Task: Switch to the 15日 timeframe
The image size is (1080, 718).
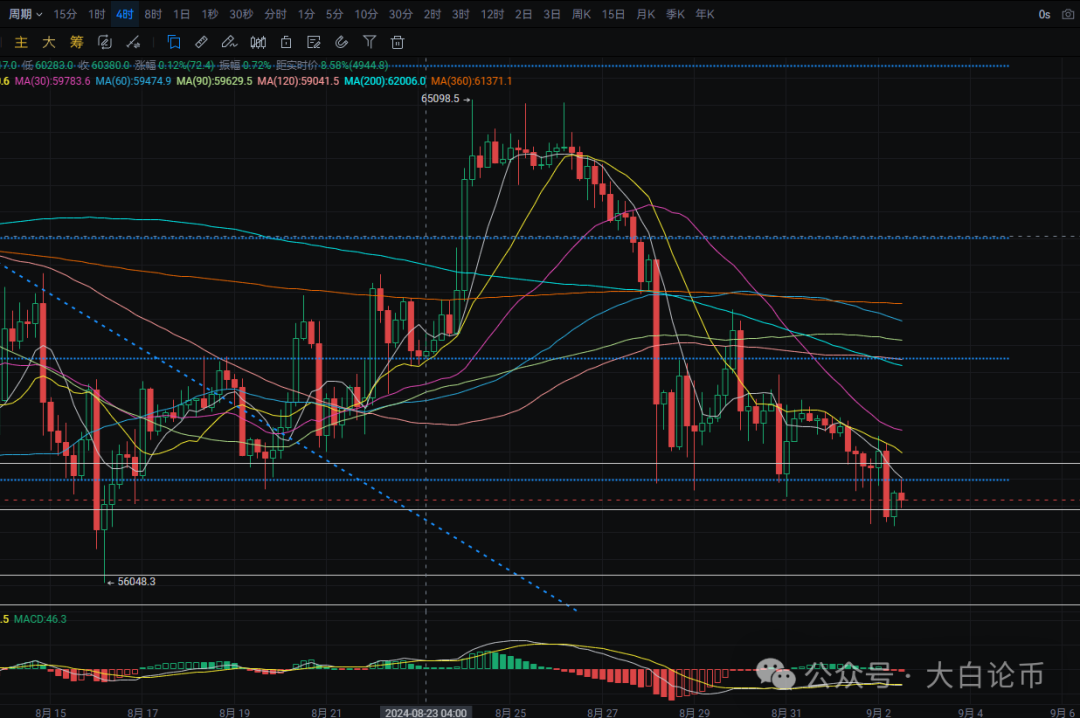Action: coord(613,14)
